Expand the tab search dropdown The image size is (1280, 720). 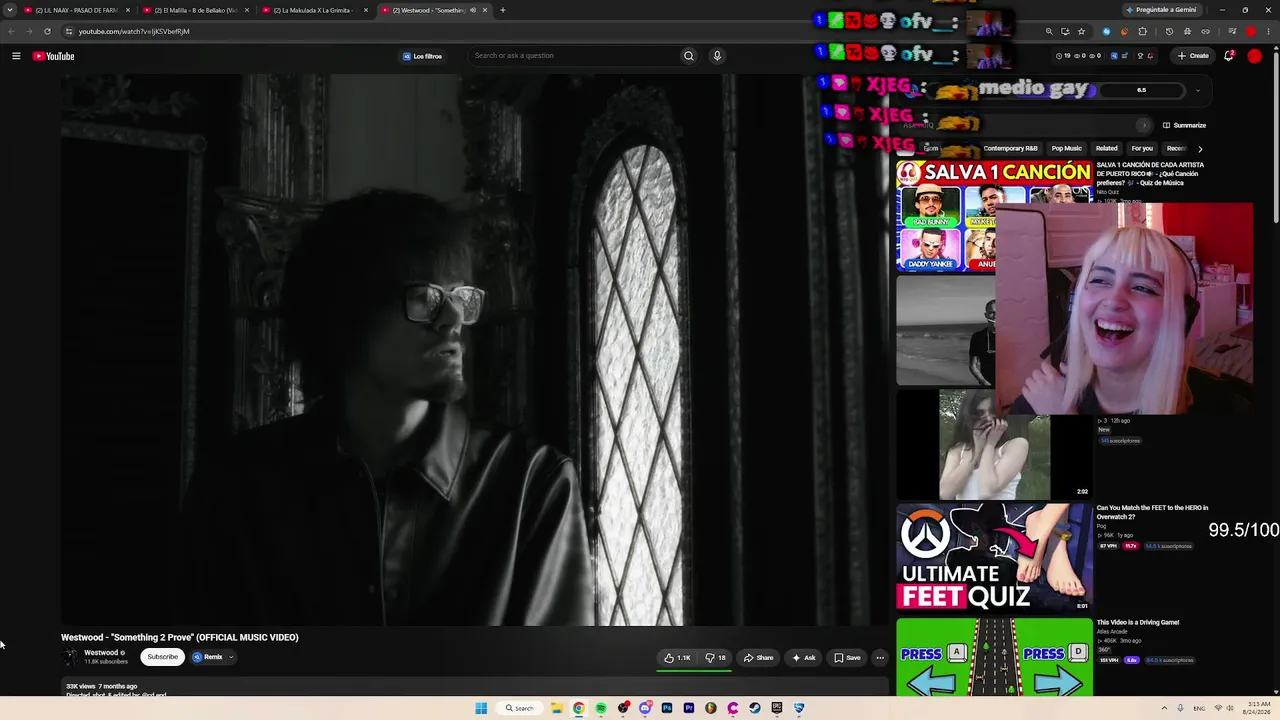[10, 10]
